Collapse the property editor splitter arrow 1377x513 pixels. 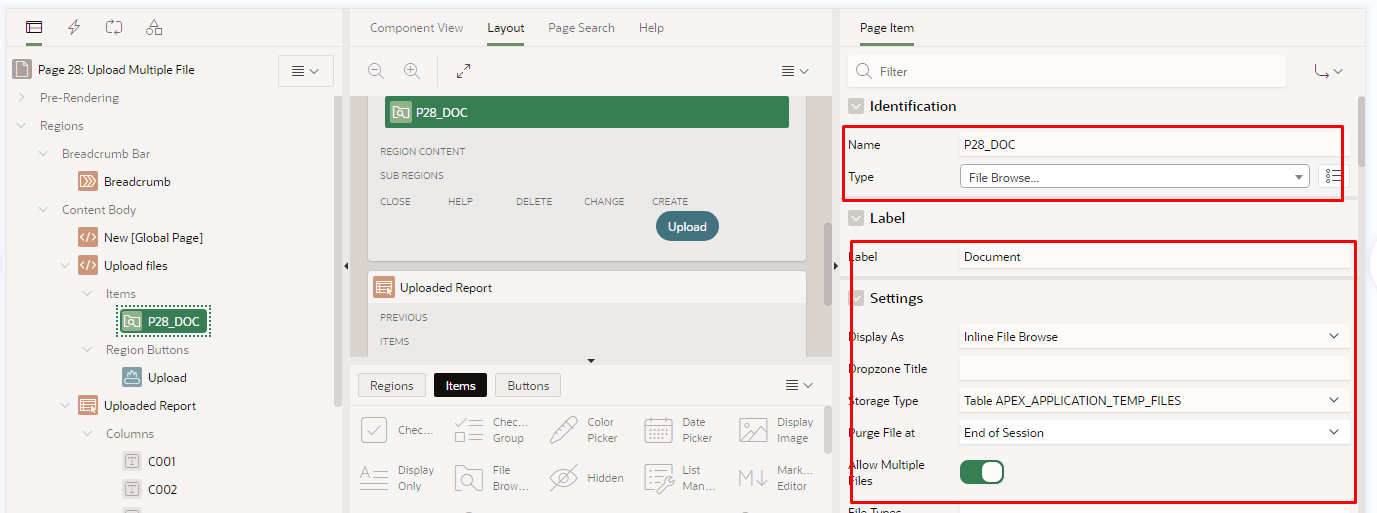click(836, 266)
